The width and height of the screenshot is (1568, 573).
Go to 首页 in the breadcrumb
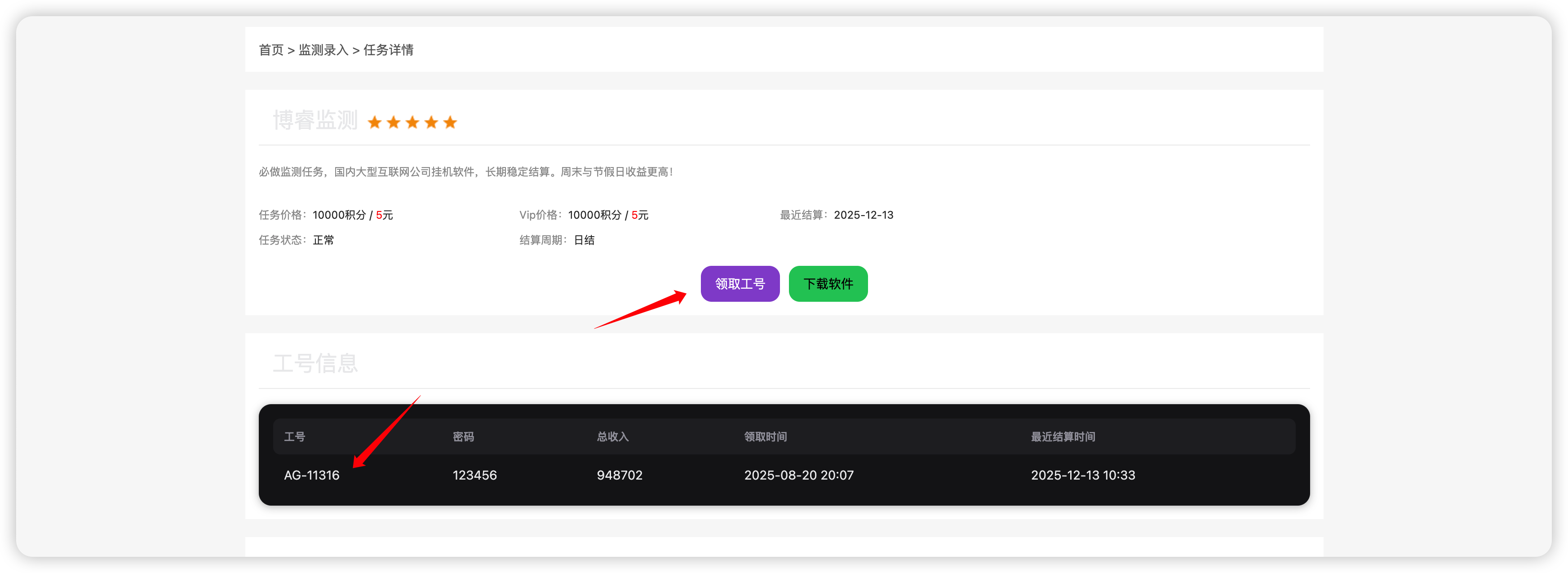(271, 50)
